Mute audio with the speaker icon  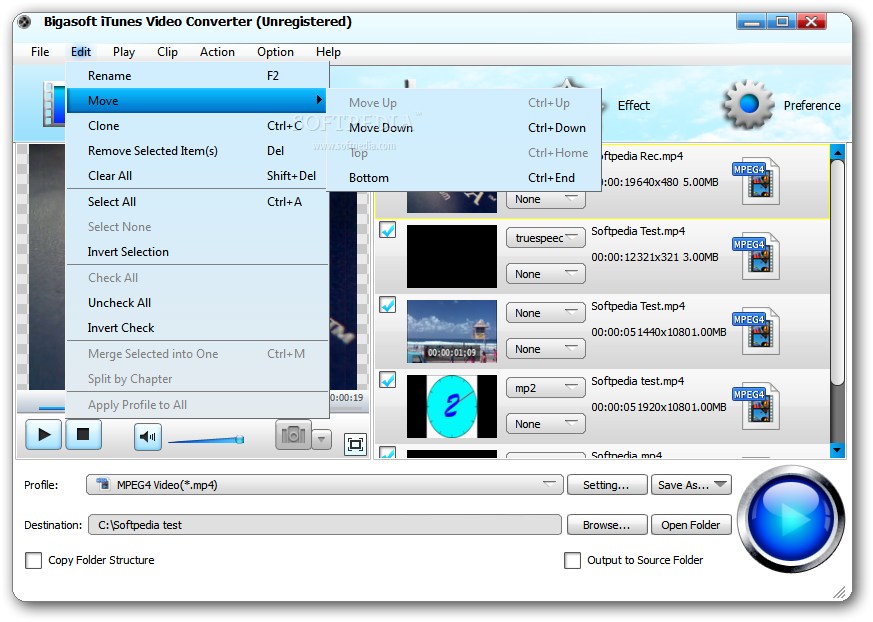click(x=148, y=437)
